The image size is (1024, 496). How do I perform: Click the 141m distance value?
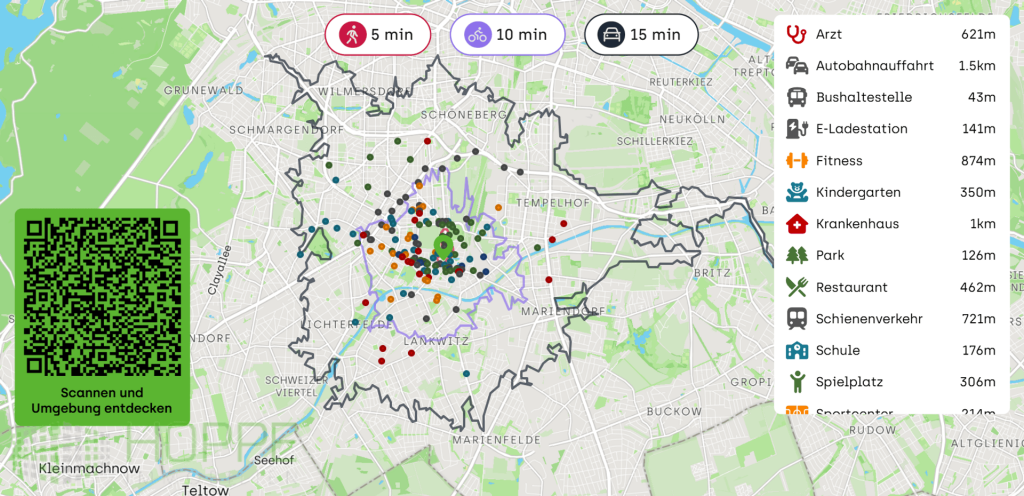point(978,129)
